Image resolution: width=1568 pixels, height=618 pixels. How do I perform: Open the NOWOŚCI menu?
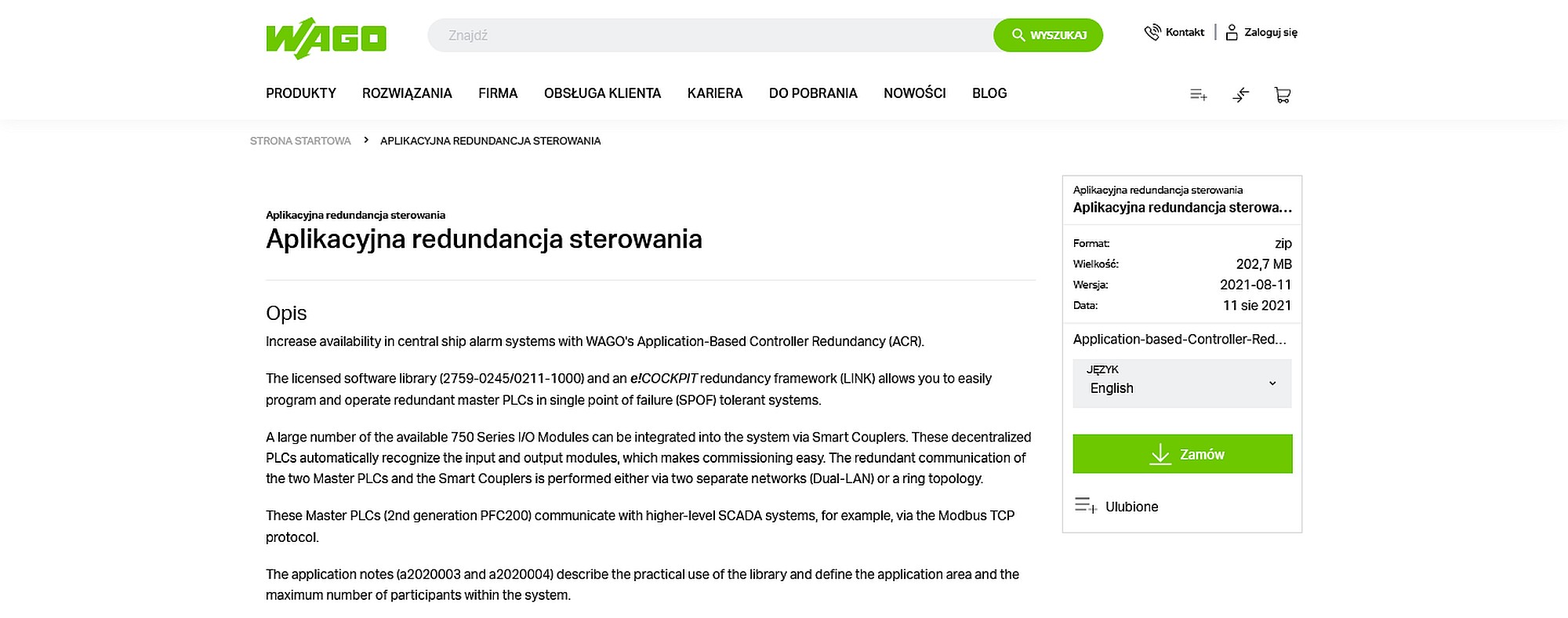point(915,93)
